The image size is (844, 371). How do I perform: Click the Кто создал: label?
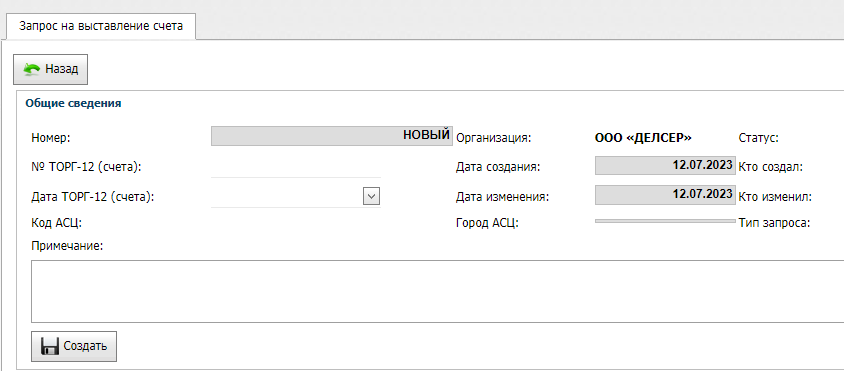pos(771,167)
